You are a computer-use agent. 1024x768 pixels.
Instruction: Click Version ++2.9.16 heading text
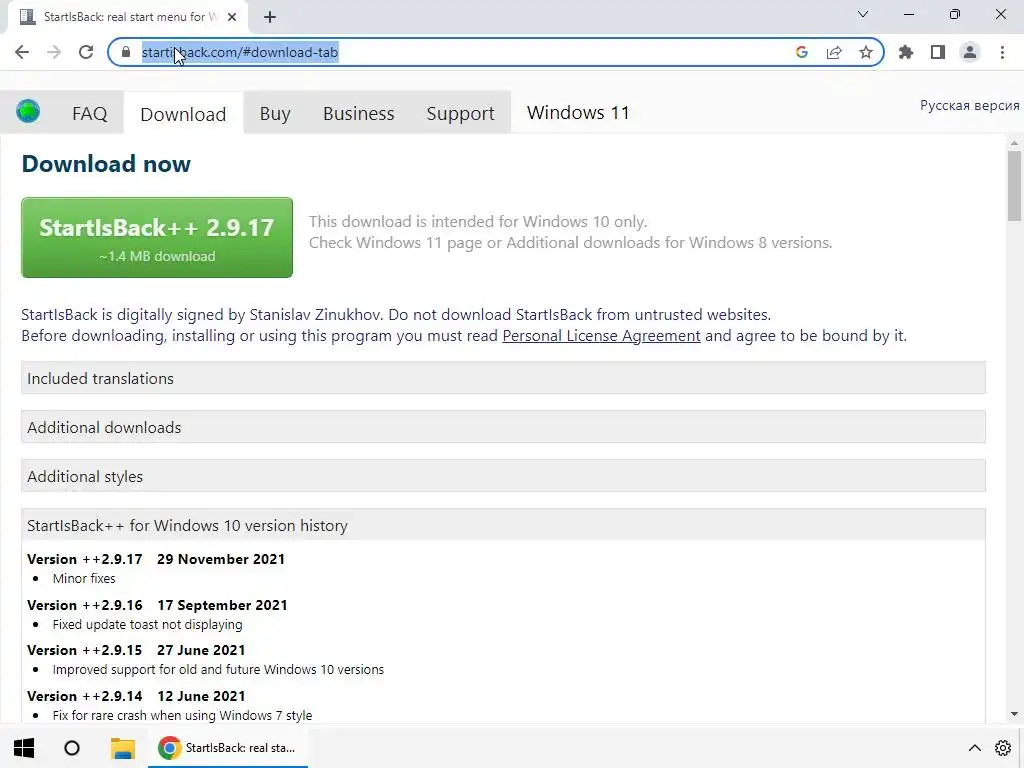coord(157,605)
